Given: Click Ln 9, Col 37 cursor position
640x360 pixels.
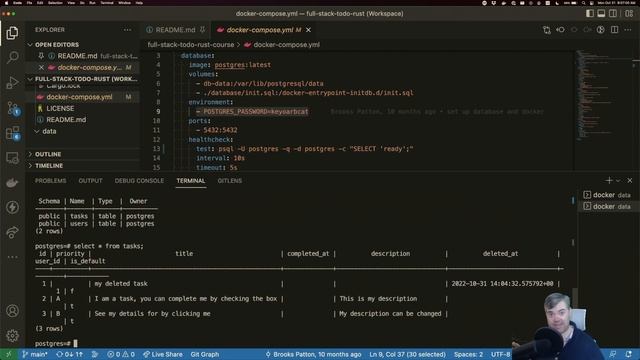Looking at the screenshot, I should (x=407, y=354).
